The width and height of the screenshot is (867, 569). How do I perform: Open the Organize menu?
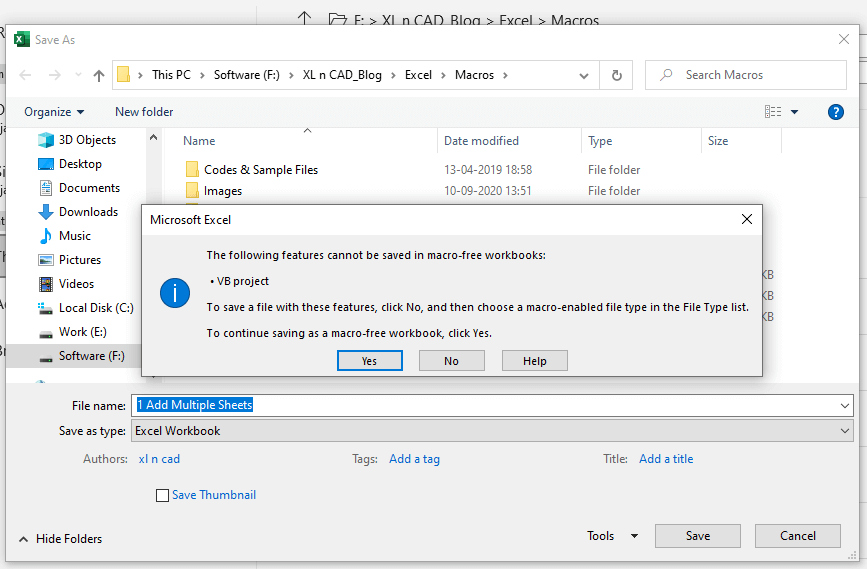54,112
